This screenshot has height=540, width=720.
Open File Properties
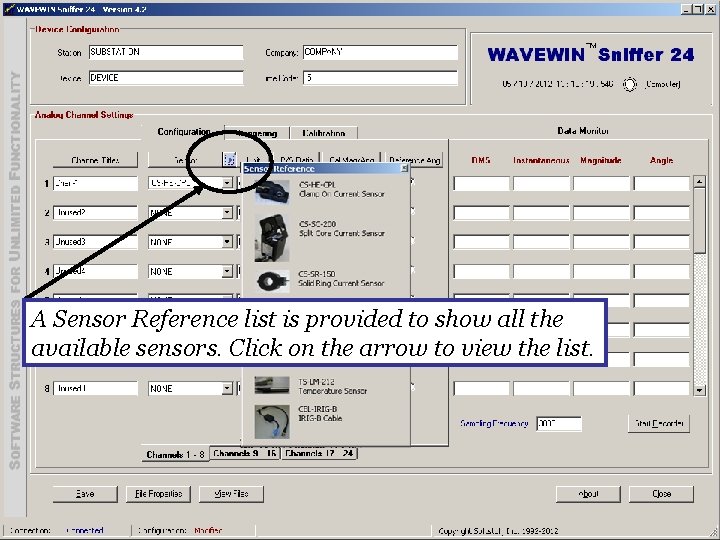[x=158, y=494]
